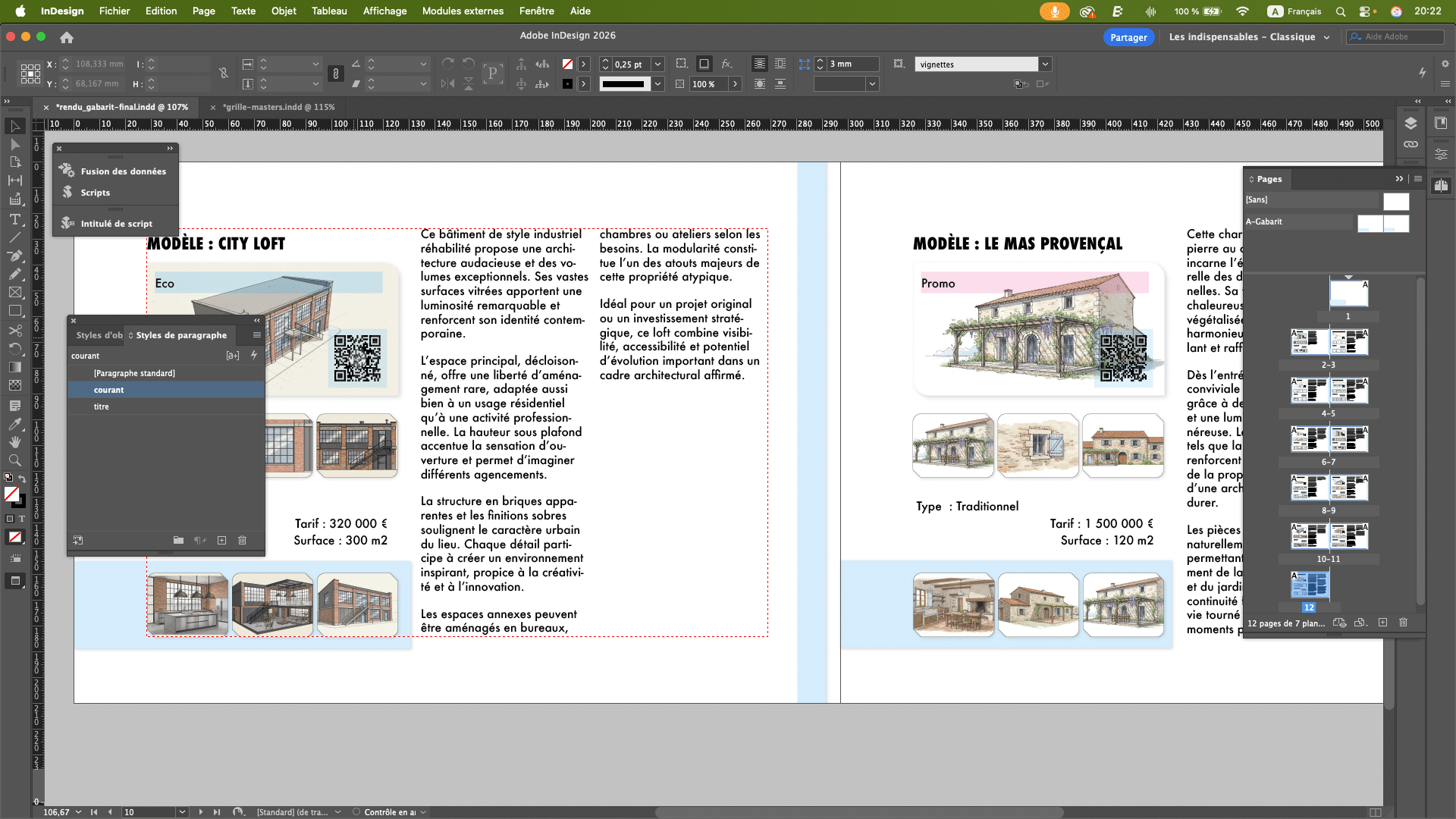This screenshot has height=819, width=1456.
Task: Create new page in Pages panel
Action: (x=1382, y=623)
